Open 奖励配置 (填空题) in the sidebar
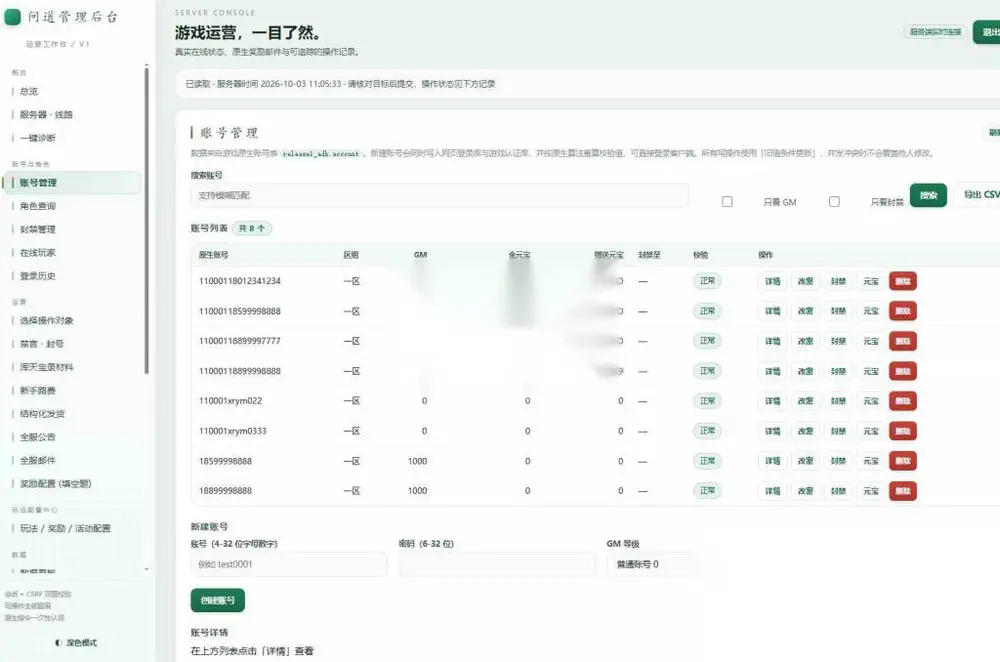Screen dimensions: 1000x662 [x=55, y=483]
